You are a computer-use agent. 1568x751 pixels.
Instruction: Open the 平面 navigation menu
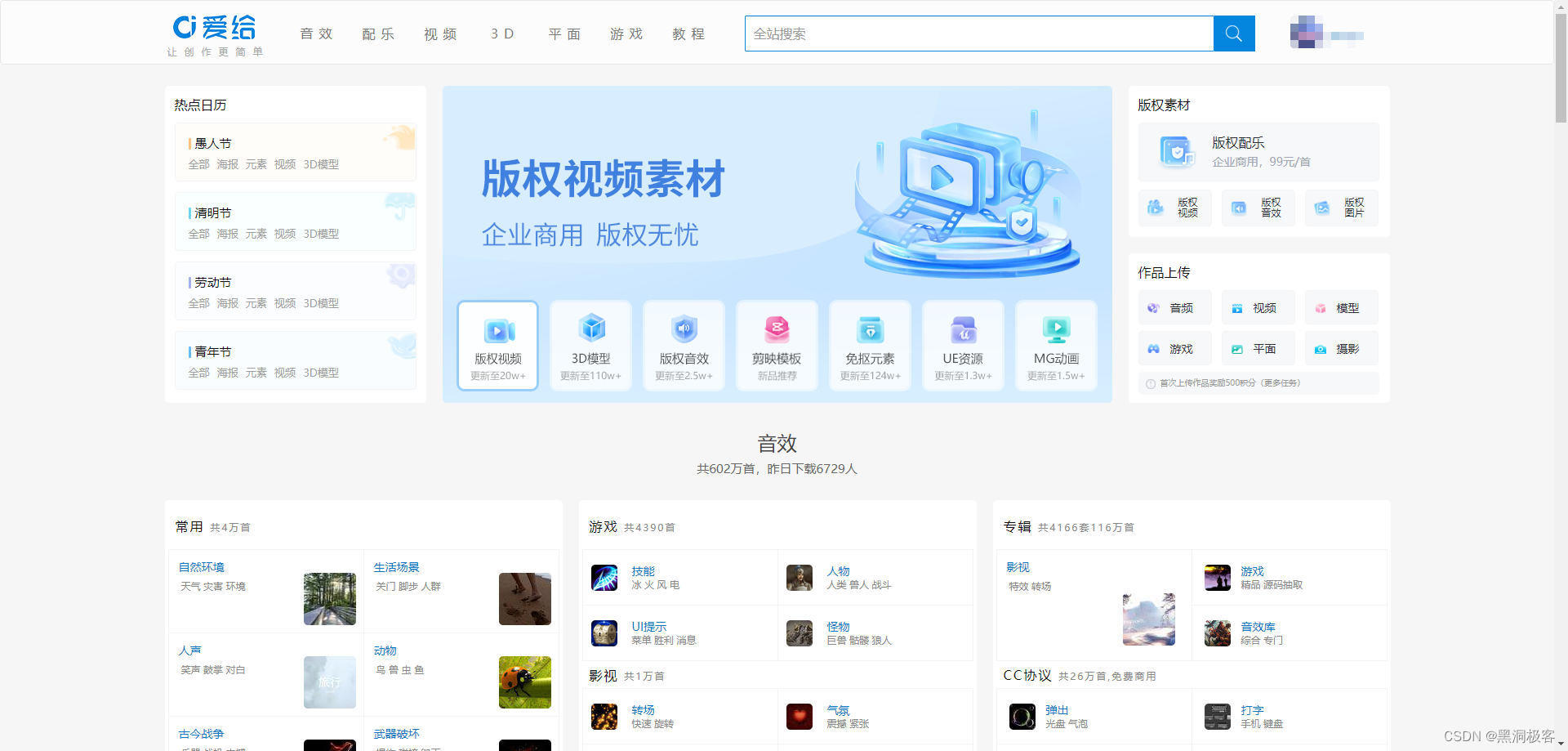pyautogui.click(x=564, y=34)
